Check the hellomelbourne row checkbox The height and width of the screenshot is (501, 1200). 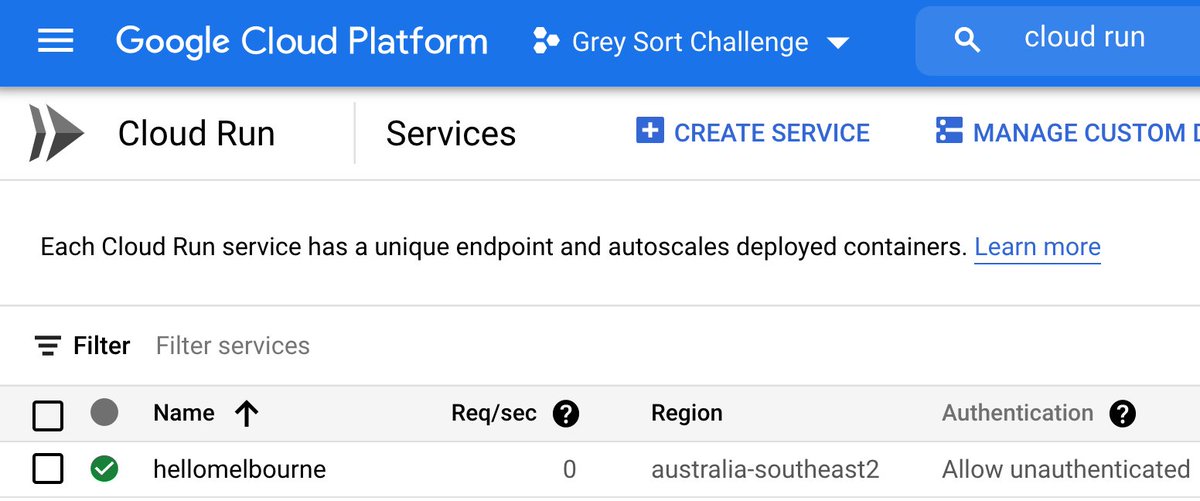click(x=48, y=469)
